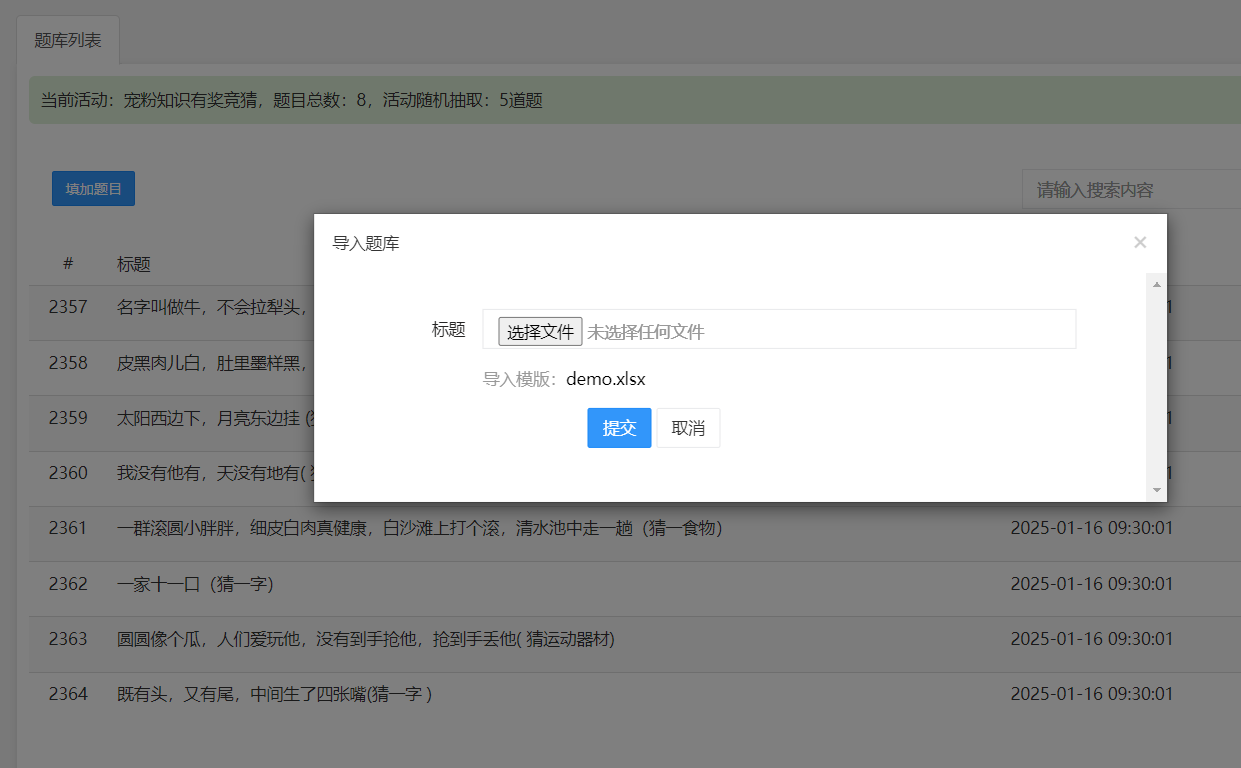Click the 标题 label in the import dialog
The image size is (1241, 768).
[x=448, y=330]
